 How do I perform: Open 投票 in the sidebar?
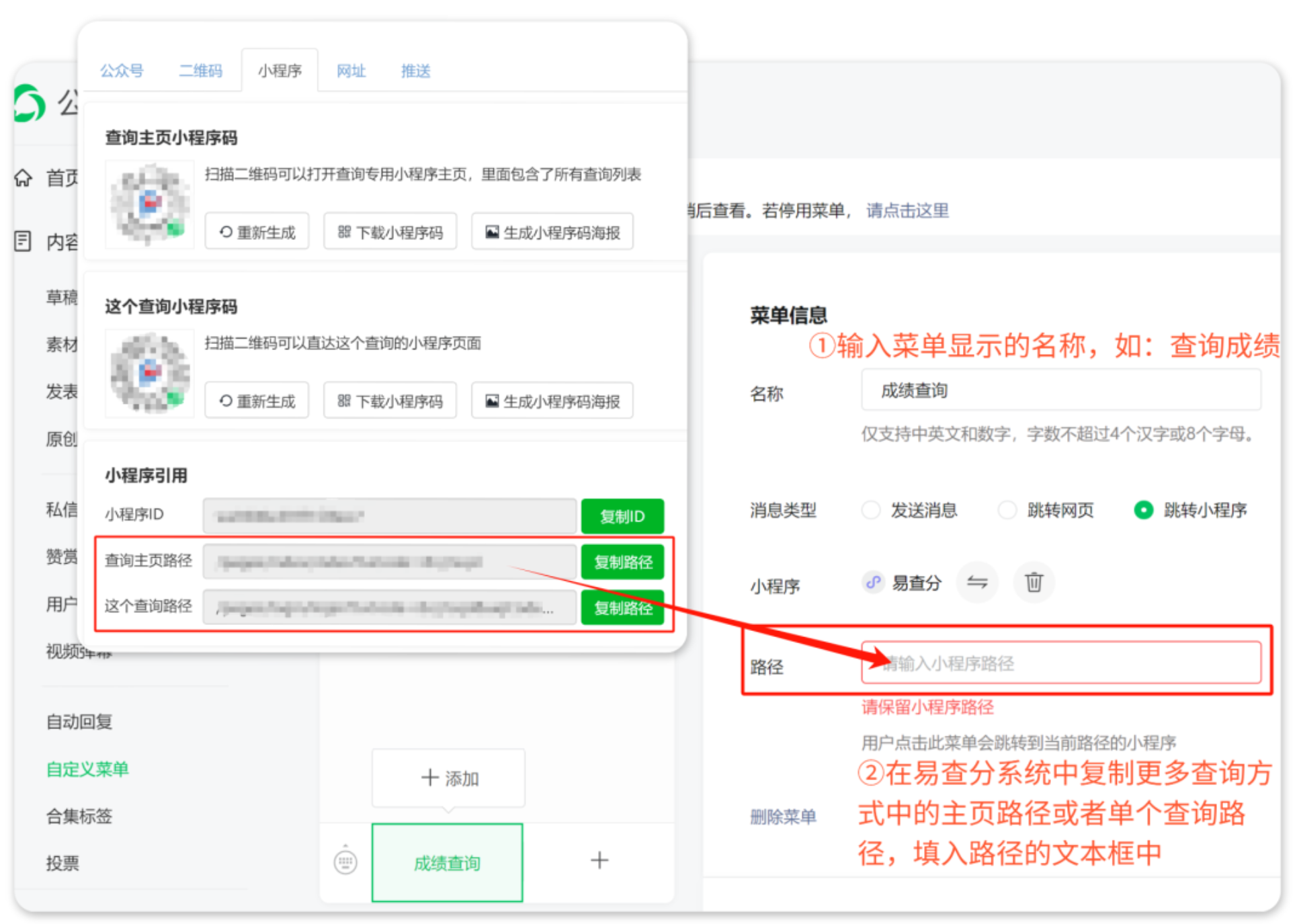coord(62,863)
